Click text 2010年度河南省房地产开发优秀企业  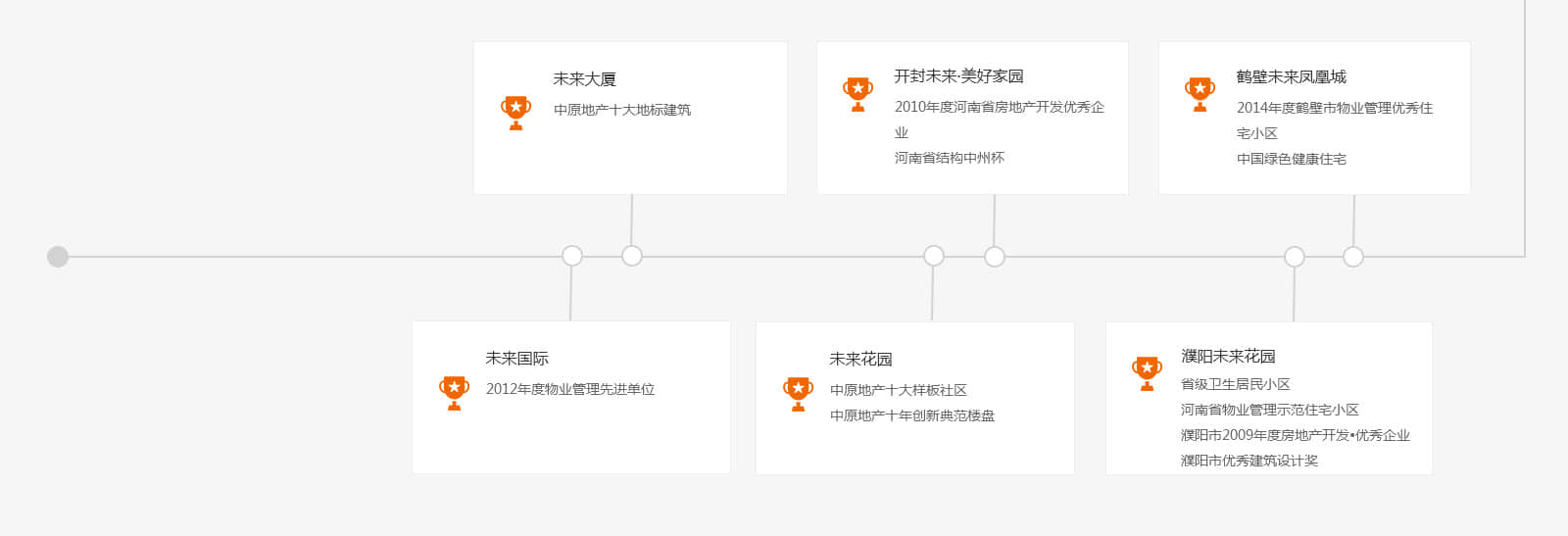pyautogui.click(x=1000, y=120)
